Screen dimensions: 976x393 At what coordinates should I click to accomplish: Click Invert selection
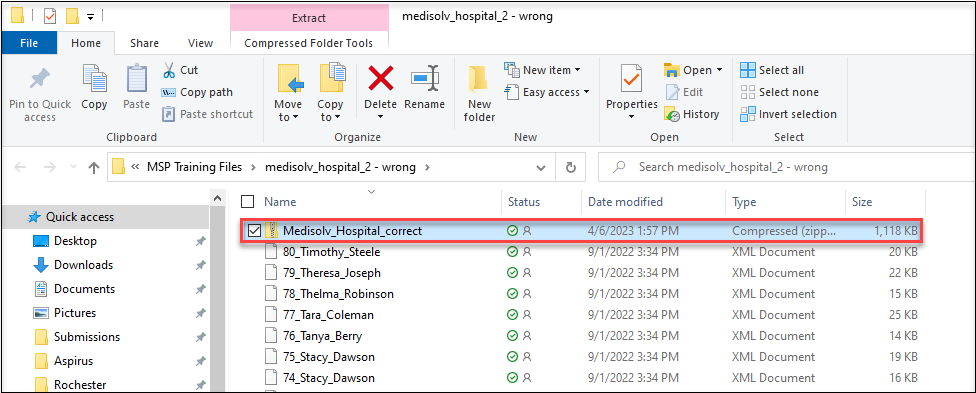(x=788, y=114)
